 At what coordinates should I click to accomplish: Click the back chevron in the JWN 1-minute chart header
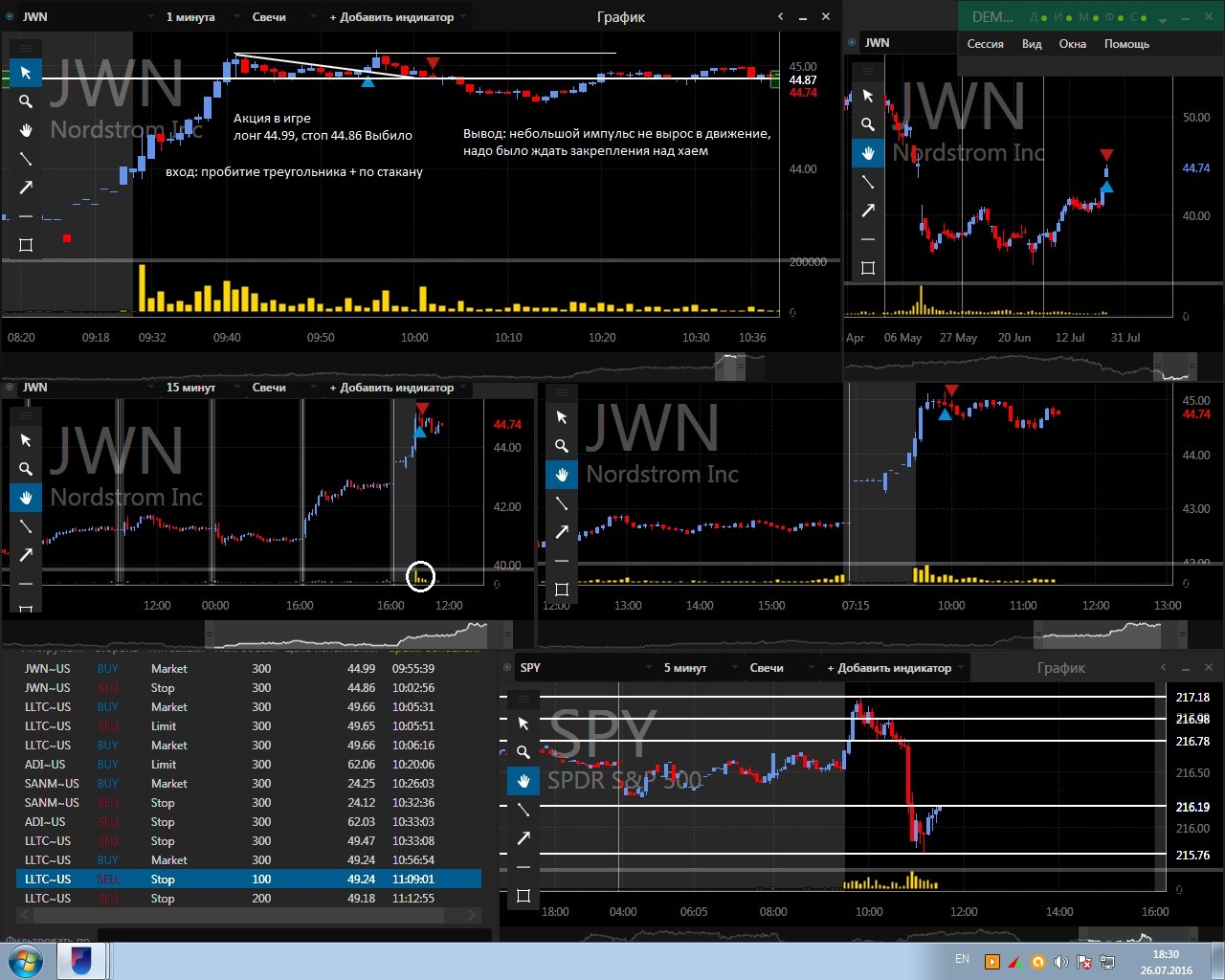[x=780, y=17]
